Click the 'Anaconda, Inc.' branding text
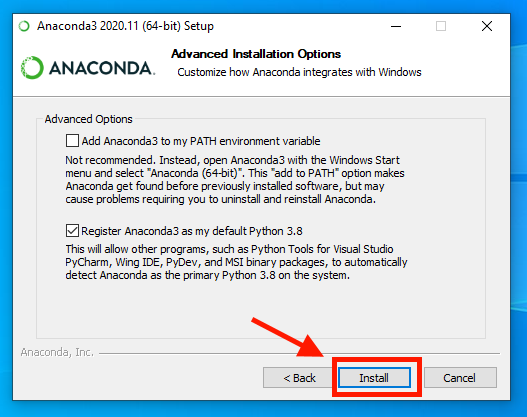 pos(57,352)
